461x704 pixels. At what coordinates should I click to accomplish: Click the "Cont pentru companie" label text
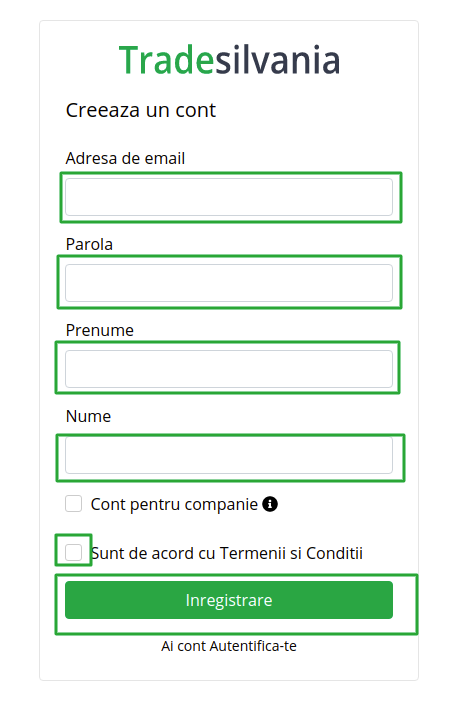[x=174, y=505]
